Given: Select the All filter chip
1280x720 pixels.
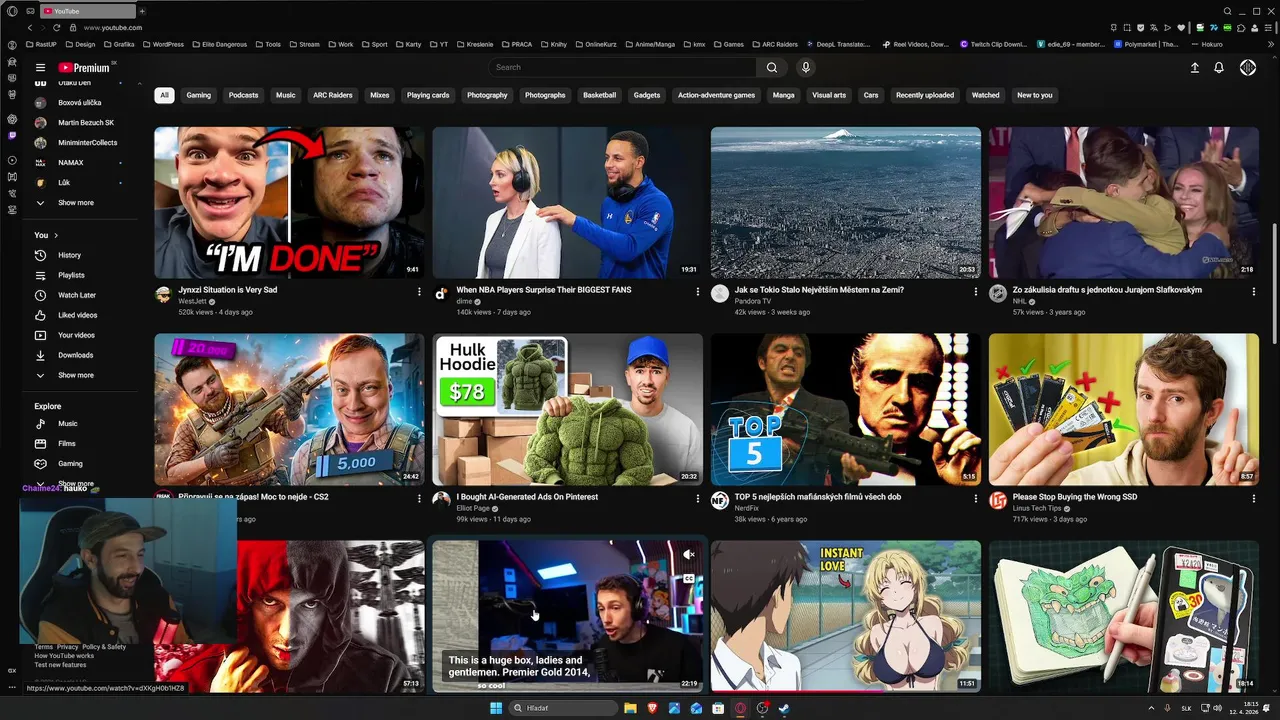Looking at the screenshot, I should click(164, 95).
